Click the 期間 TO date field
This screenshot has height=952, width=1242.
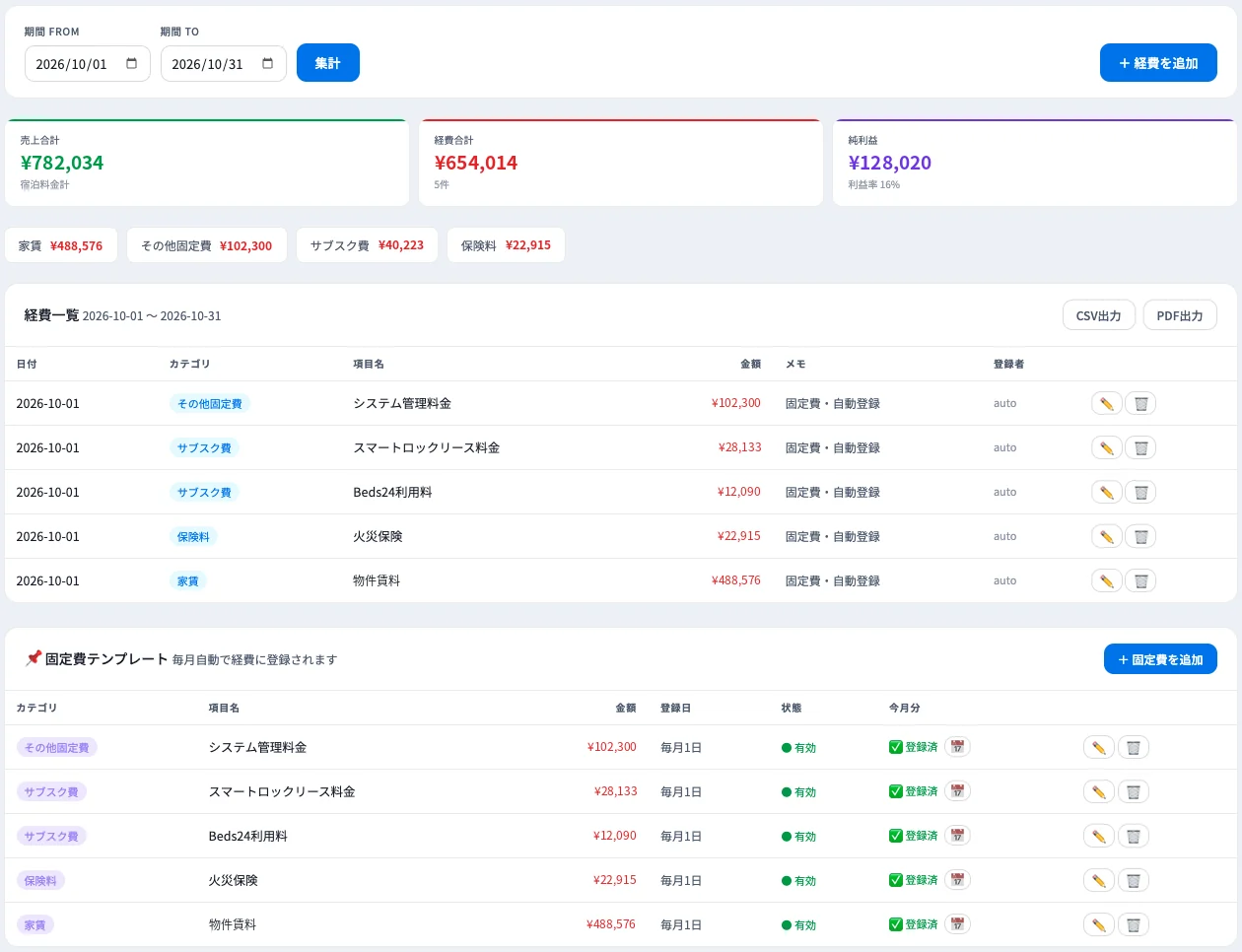click(224, 64)
